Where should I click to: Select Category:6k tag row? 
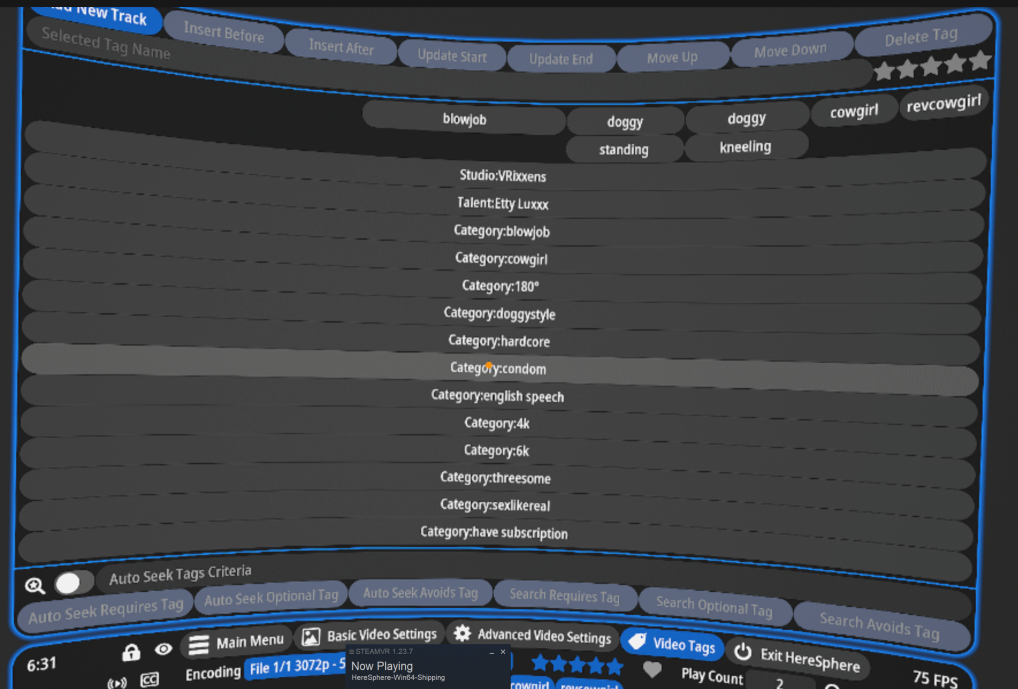pos(497,451)
